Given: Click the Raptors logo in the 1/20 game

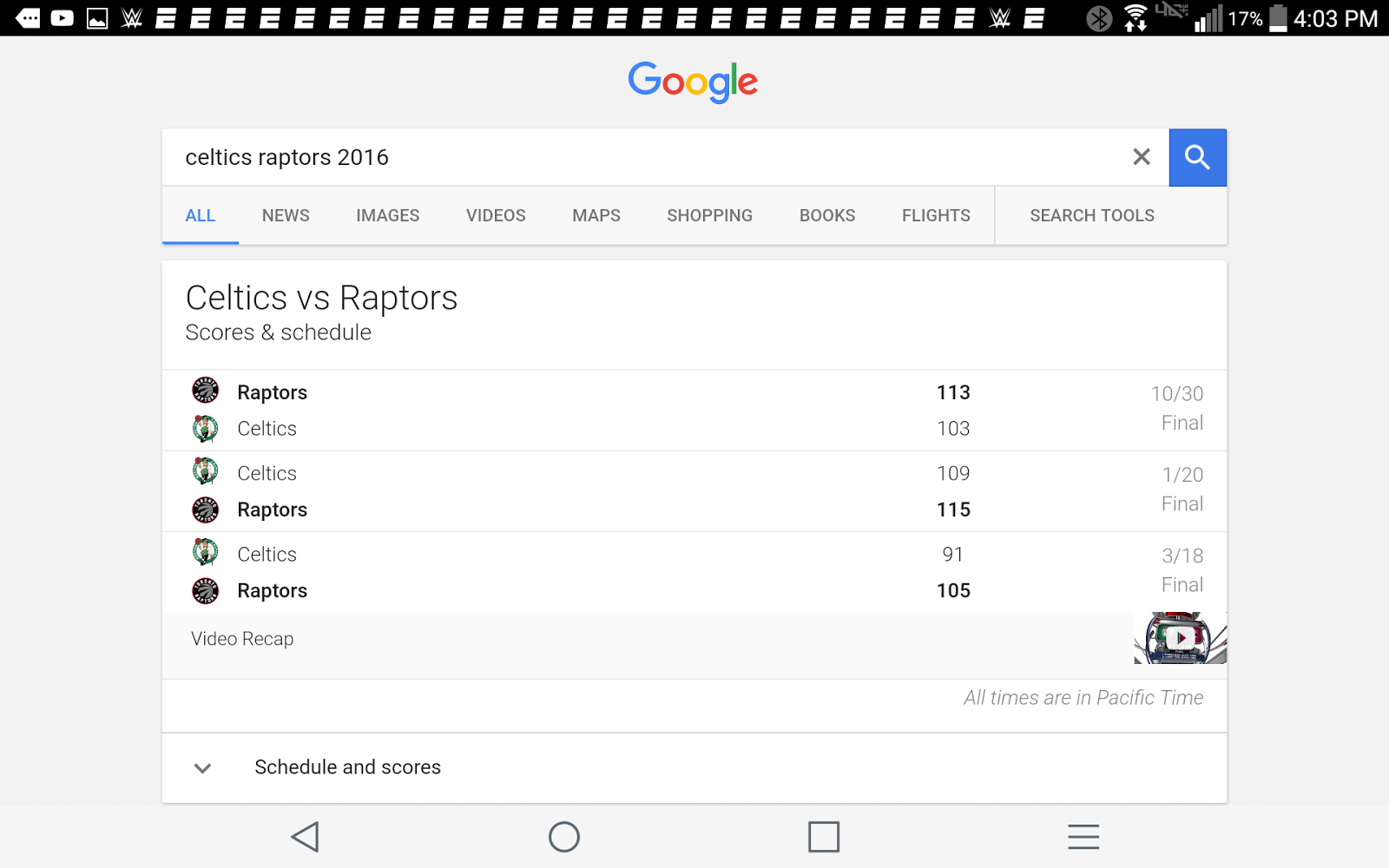Looking at the screenshot, I should point(205,510).
